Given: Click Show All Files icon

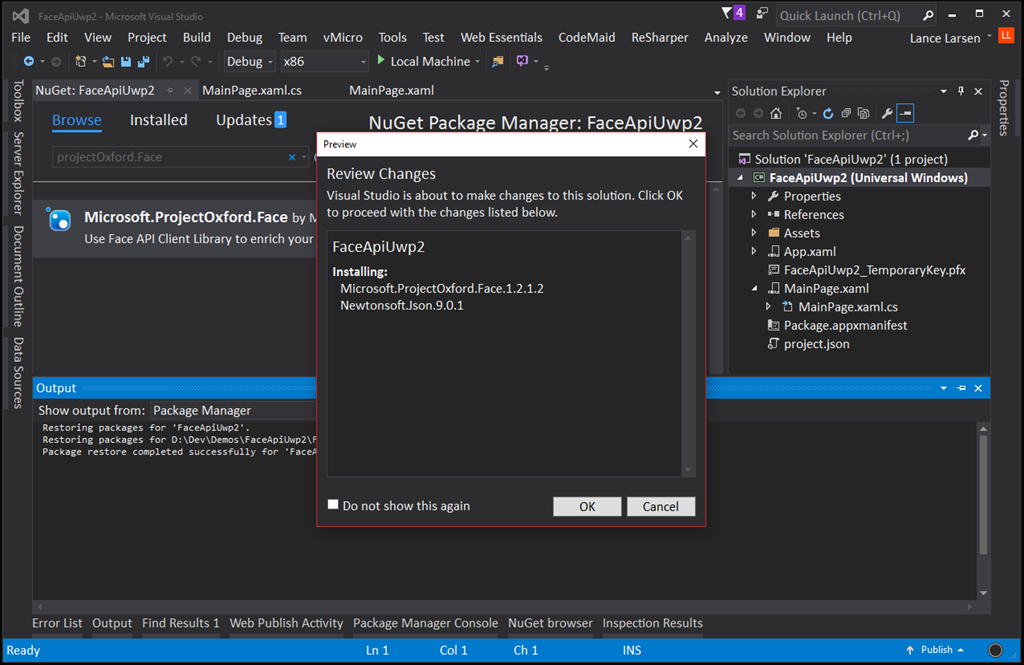Looking at the screenshot, I should (x=863, y=114).
